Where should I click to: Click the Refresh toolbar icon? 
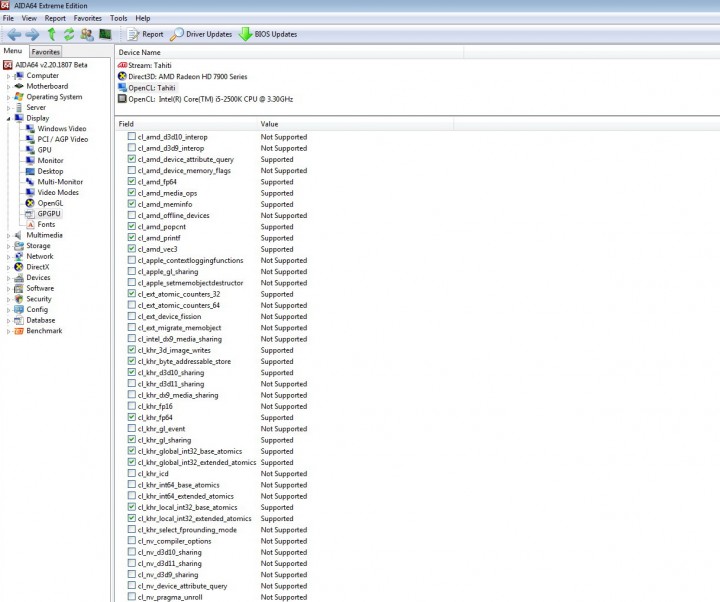(x=69, y=34)
